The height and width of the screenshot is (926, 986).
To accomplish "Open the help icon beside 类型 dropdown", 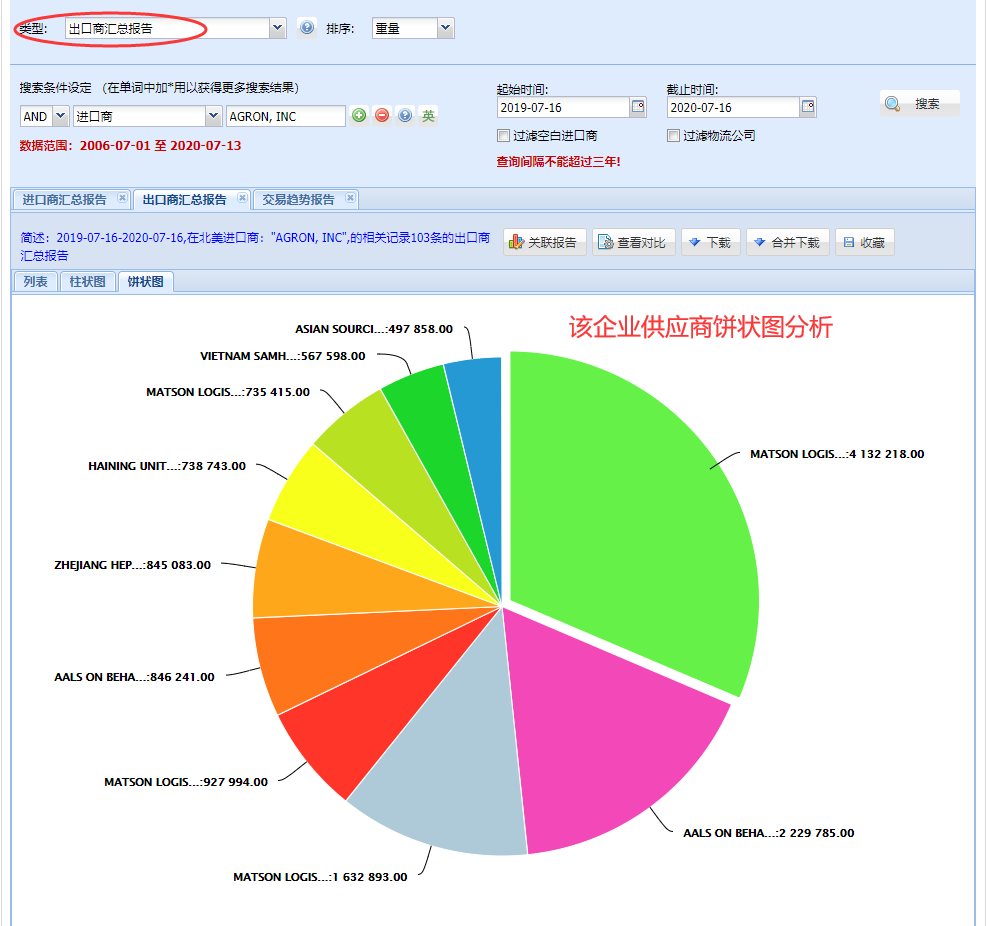I will click(308, 27).
